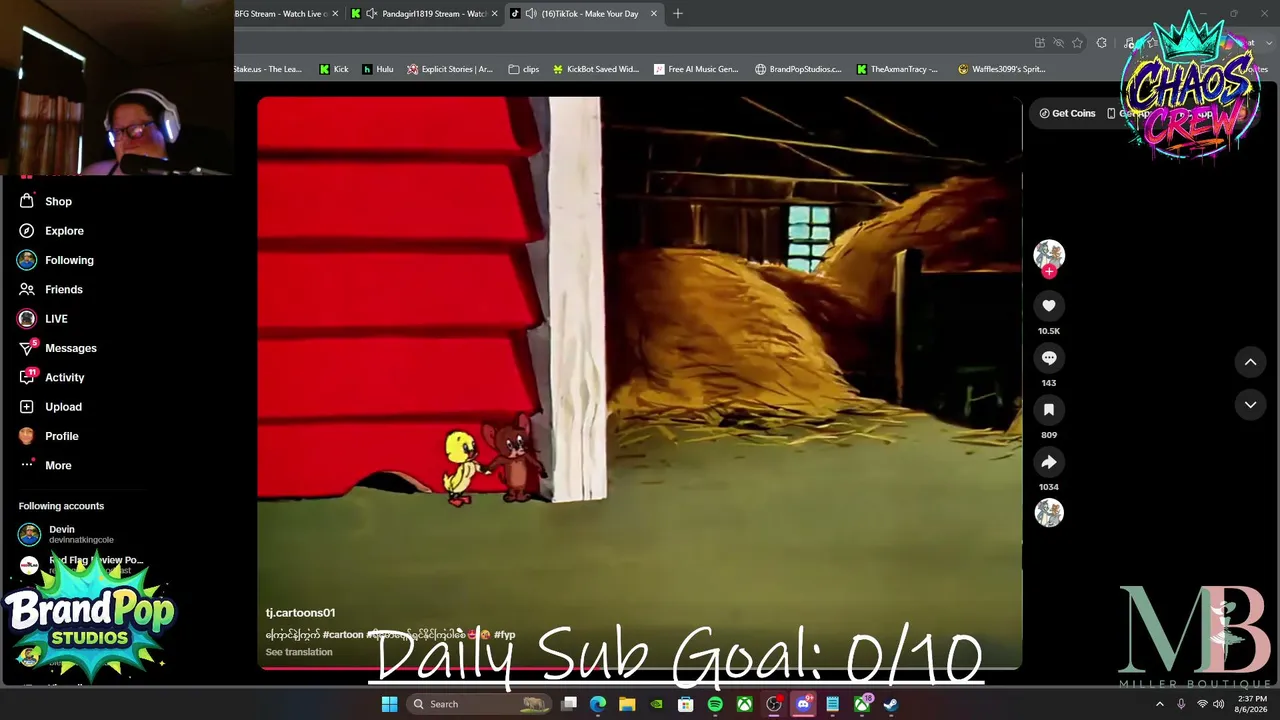Screen dimensions: 1280x720
Task: Open the sound disc below the share count
Action: pyautogui.click(x=1048, y=513)
